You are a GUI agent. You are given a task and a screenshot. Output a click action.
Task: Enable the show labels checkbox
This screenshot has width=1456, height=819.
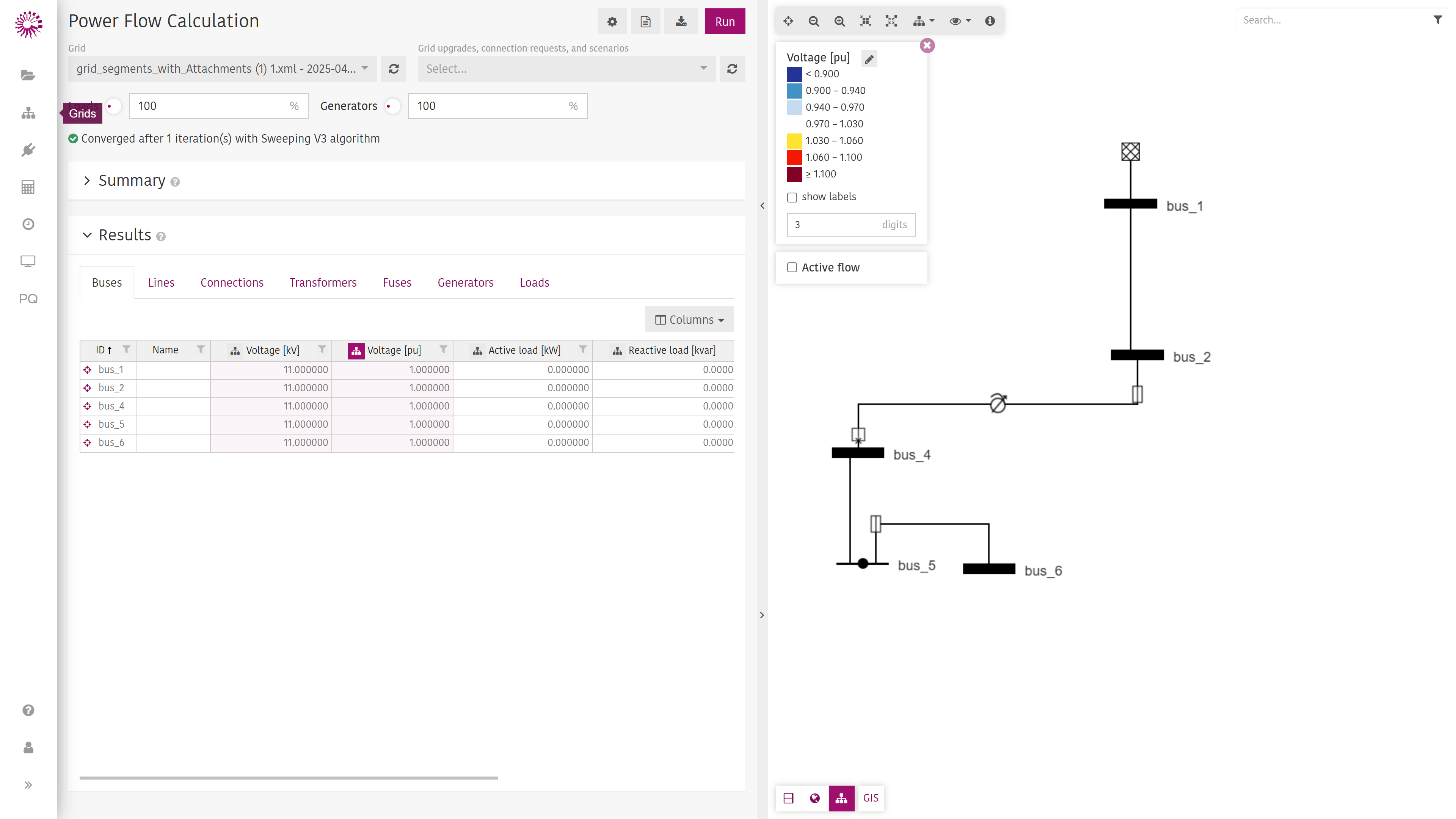pos(792,197)
